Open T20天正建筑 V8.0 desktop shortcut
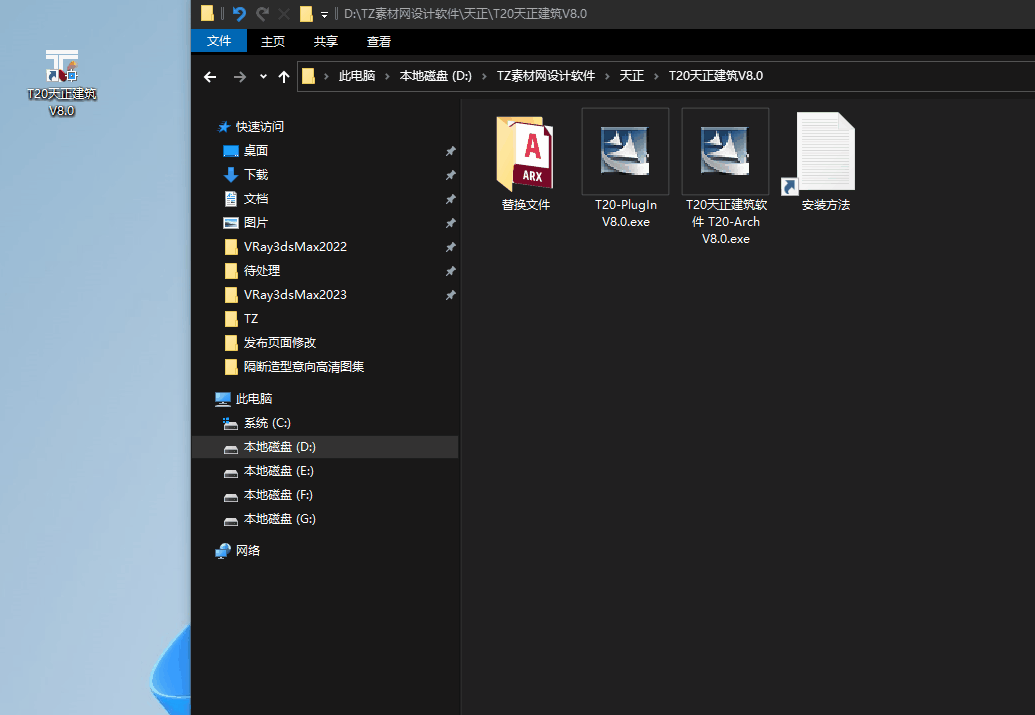The height and width of the screenshot is (715, 1035). click(61, 83)
